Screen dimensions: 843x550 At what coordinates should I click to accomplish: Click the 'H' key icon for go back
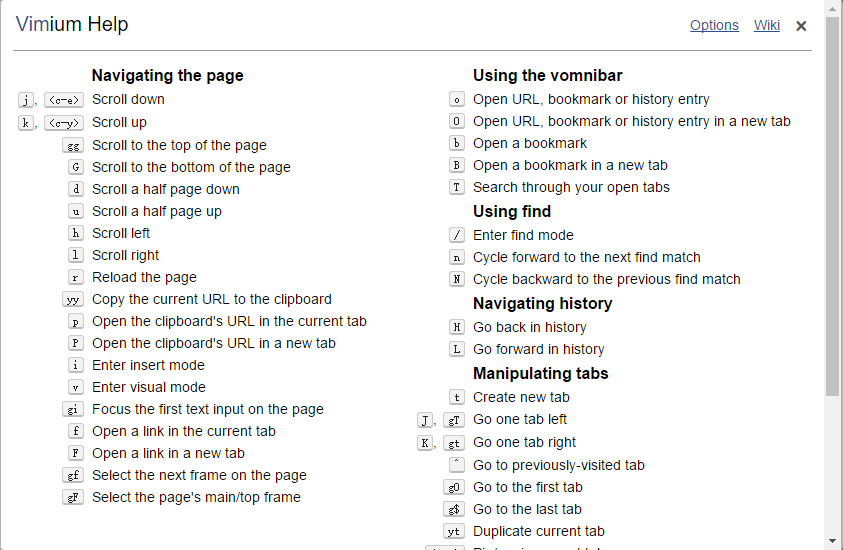click(x=456, y=327)
